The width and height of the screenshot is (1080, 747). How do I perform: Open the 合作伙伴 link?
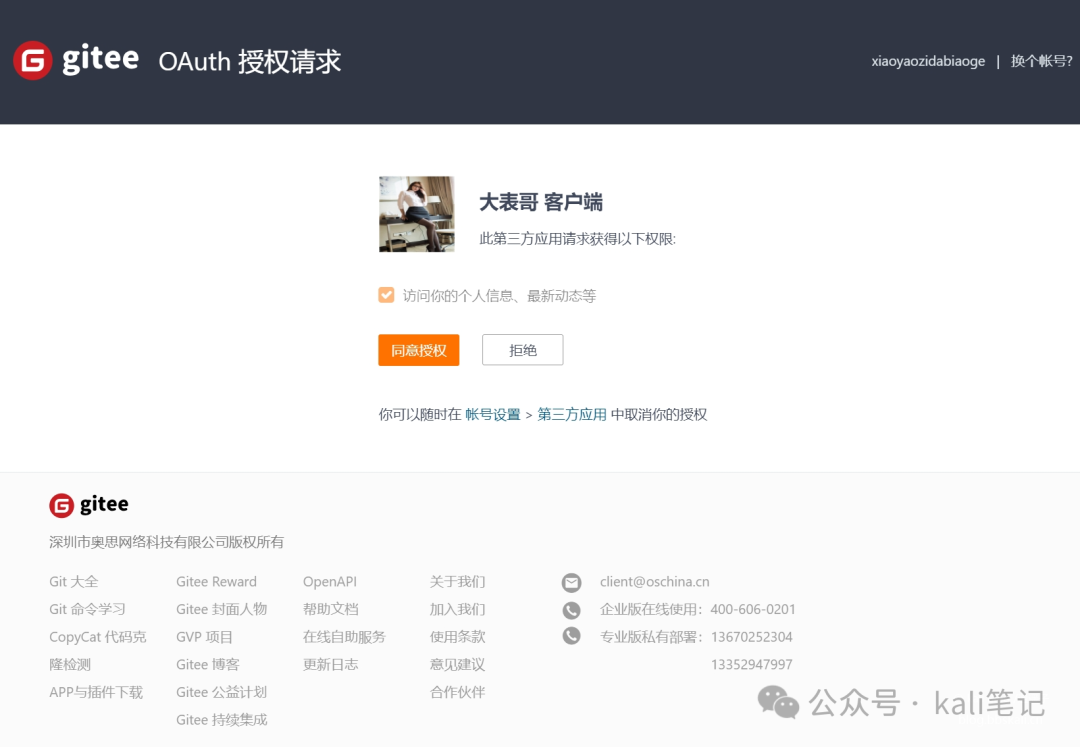457,692
